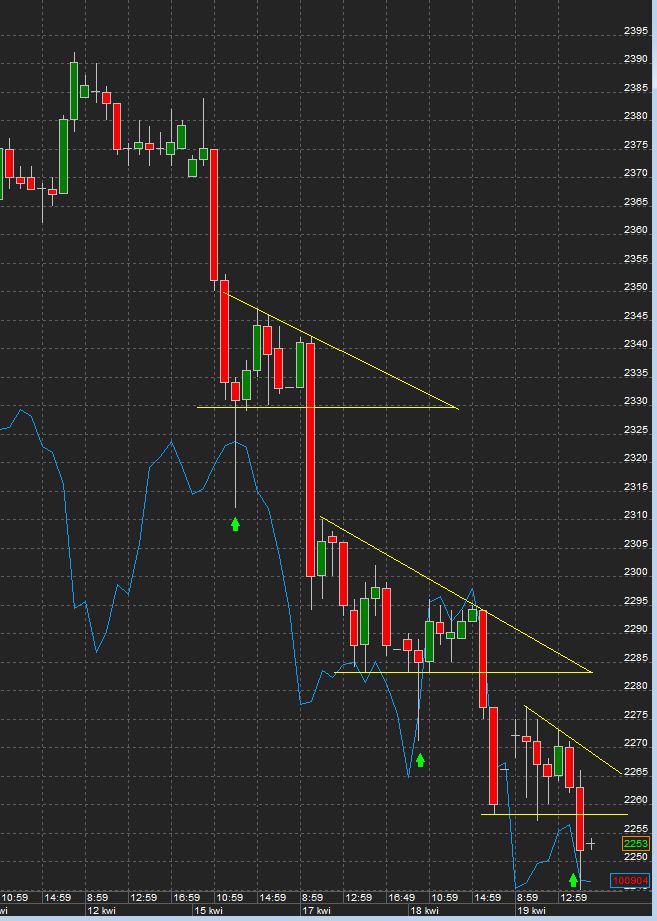Viewport: 657px width, 921px height.
Task: Click the 2260 price level label
Action: 636,800
